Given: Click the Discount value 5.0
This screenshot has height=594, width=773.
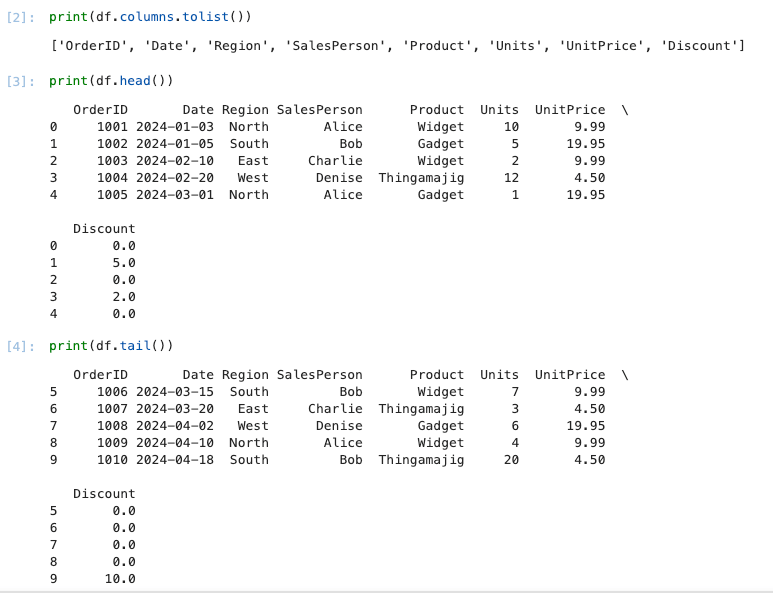Looking at the screenshot, I should pos(123,263).
